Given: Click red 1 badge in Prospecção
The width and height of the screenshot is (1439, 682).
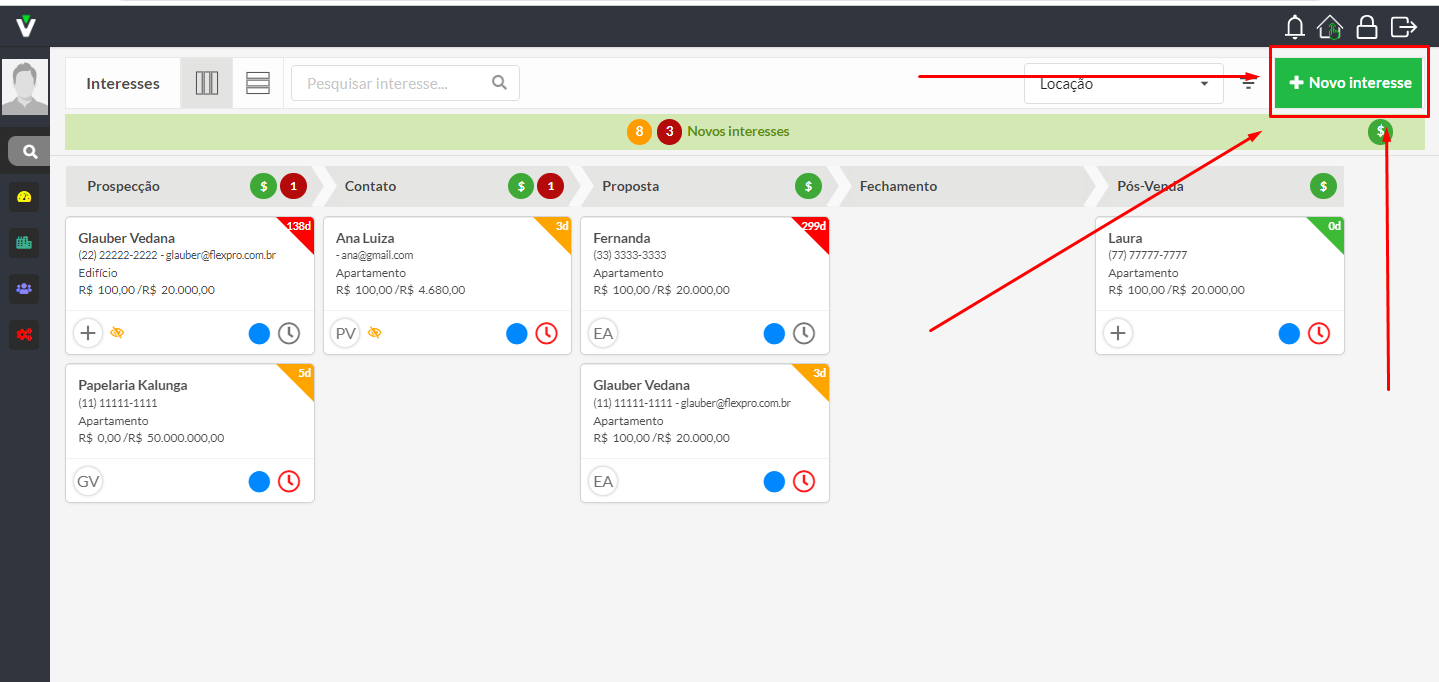Looking at the screenshot, I should (x=293, y=186).
